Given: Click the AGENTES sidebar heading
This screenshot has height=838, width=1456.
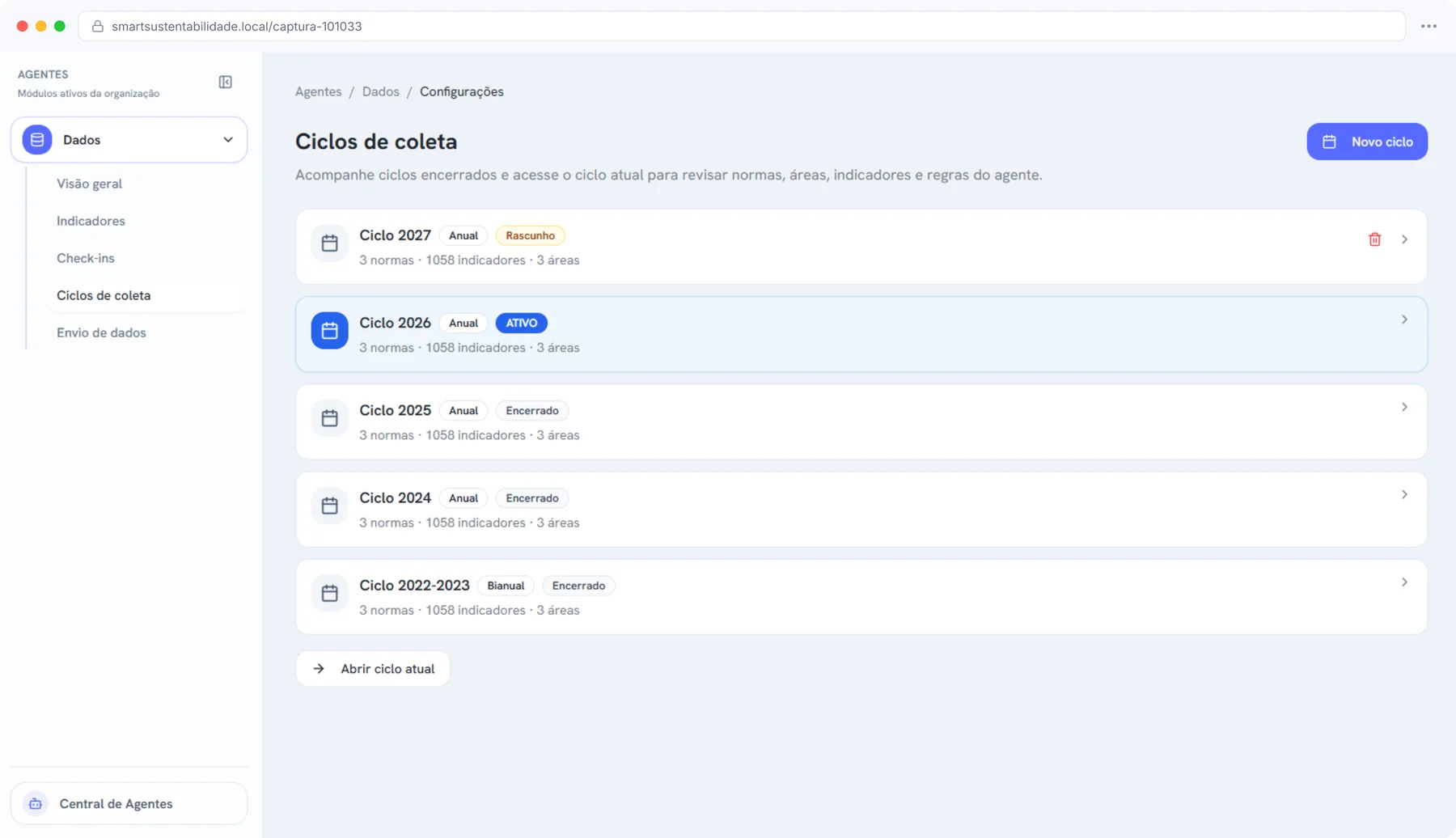Looking at the screenshot, I should (43, 74).
